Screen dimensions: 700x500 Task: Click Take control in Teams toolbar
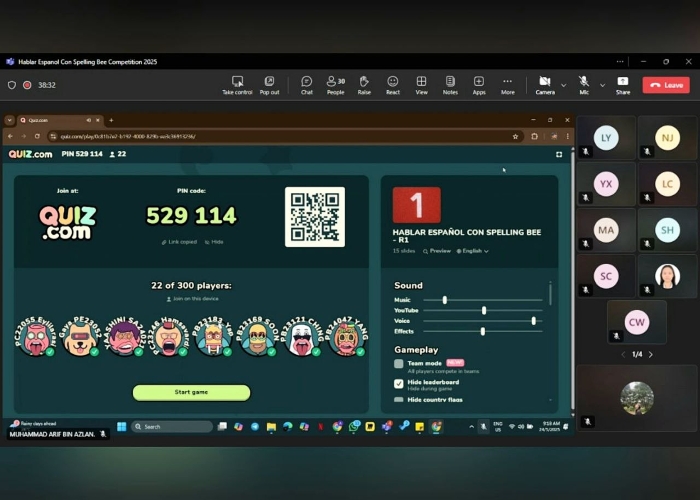click(x=237, y=85)
